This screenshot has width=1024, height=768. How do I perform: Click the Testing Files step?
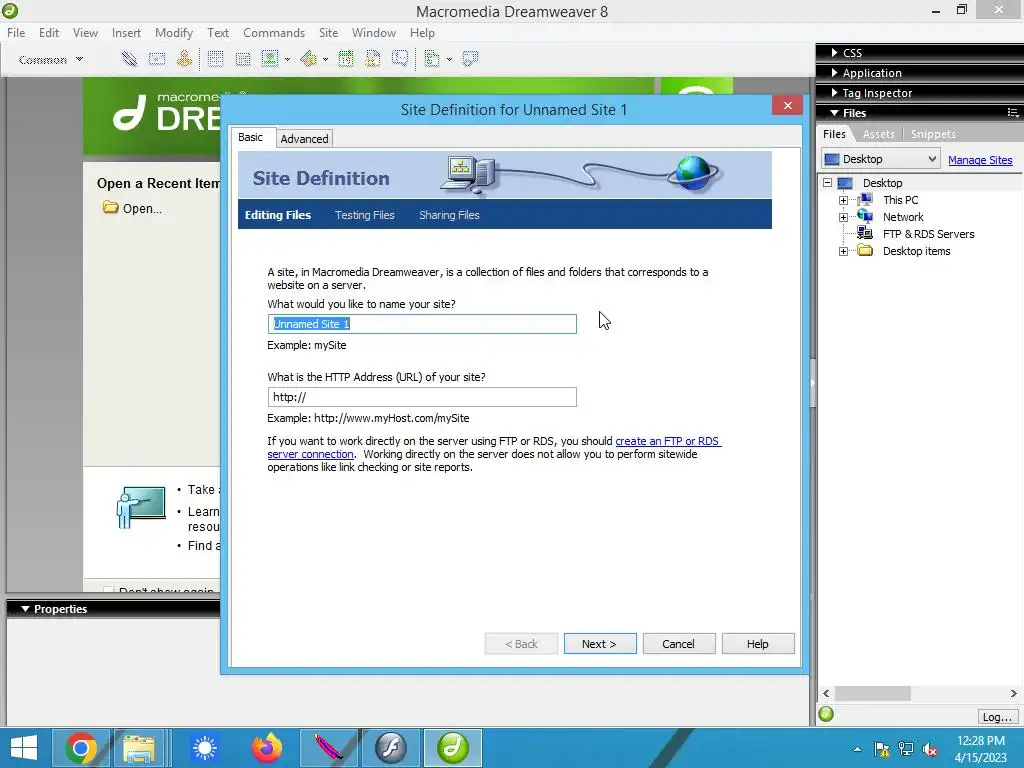tap(364, 215)
